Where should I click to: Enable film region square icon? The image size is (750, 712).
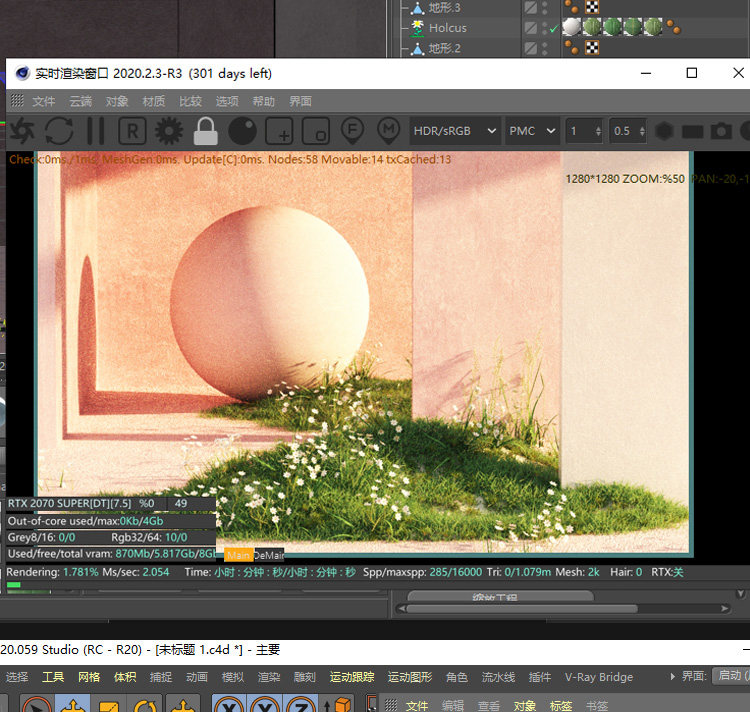click(x=316, y=131)
